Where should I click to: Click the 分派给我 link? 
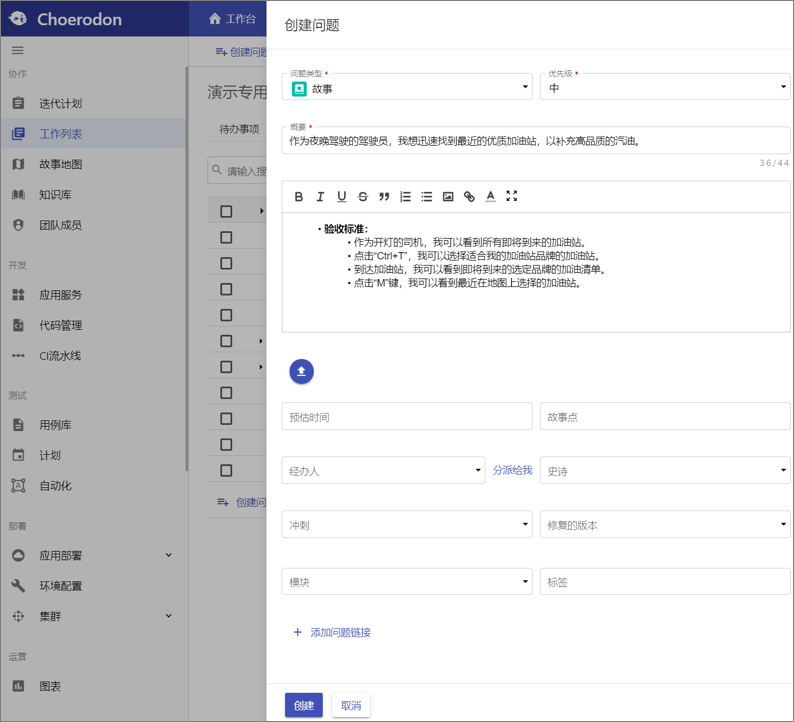point(512,470)
